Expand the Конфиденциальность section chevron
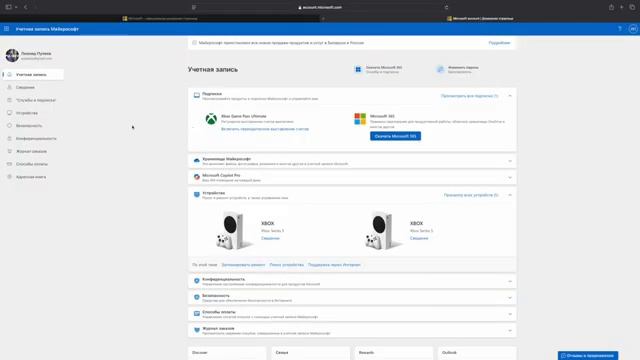The height and width of the screenshot is (360, 640). pyautogui.click(x=510, y=281)
